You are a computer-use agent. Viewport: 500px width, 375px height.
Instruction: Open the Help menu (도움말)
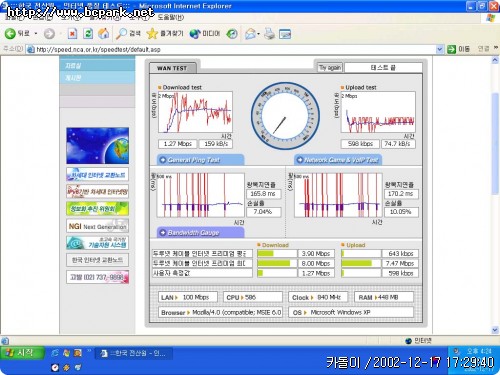point(170,17)
